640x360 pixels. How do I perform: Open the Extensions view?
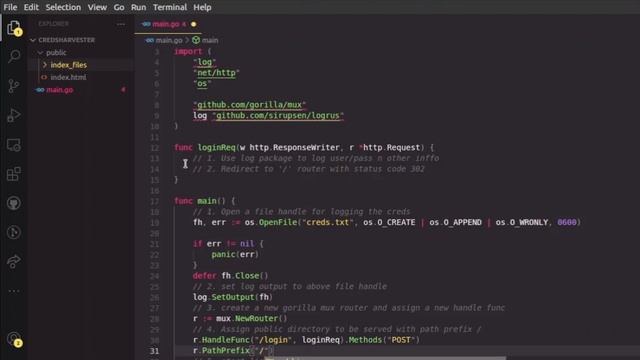click(x=14, y=174)
